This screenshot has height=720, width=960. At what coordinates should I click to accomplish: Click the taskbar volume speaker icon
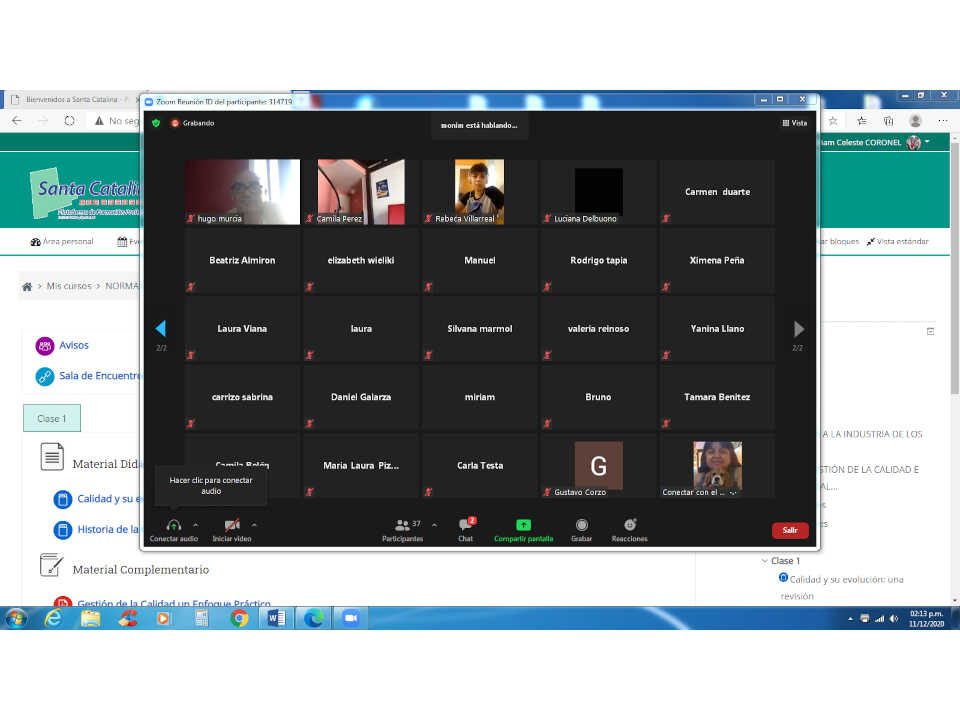click(894, 619)
